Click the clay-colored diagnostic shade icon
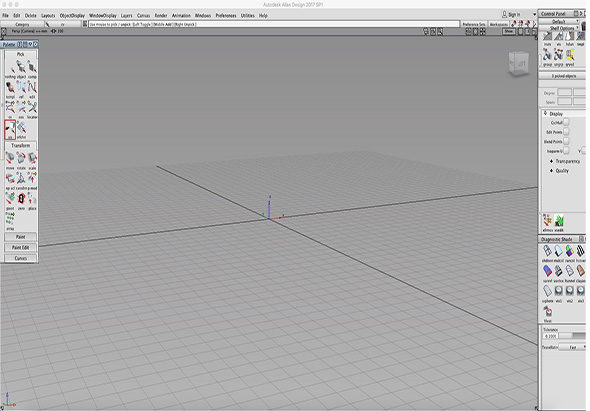 click(581, 273)
